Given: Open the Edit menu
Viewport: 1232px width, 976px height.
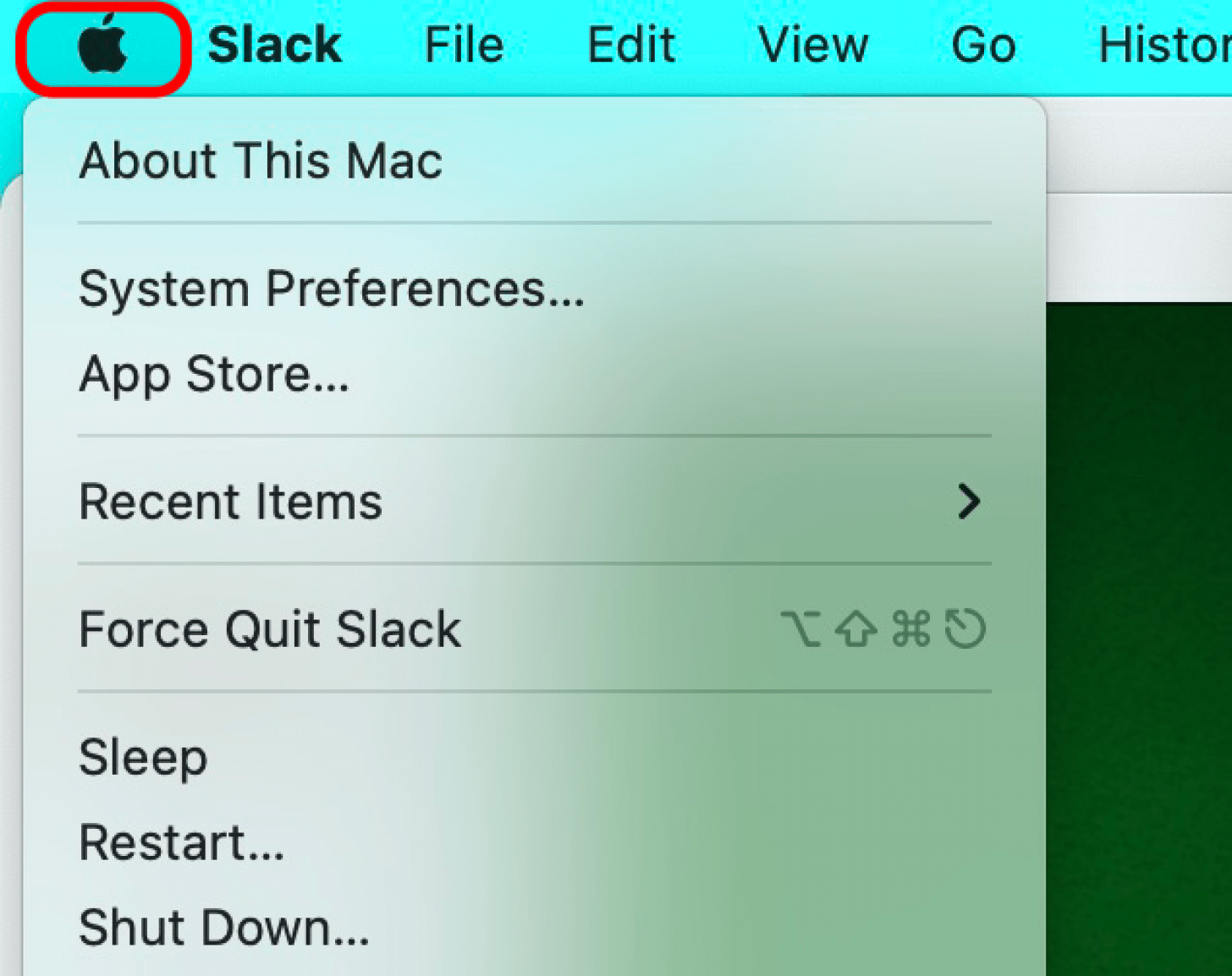Looking at the screenshot, I should pos(631,46).
